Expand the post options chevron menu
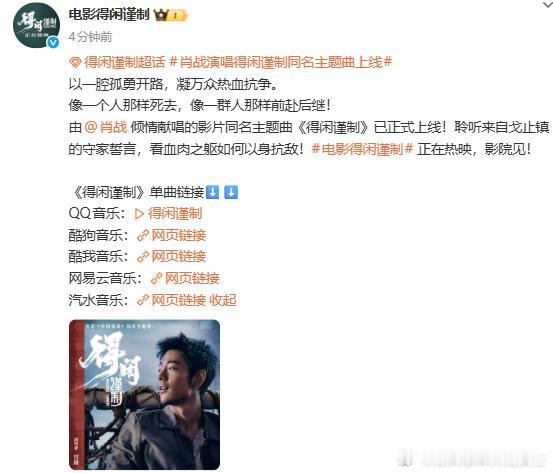 pos(547,4)
